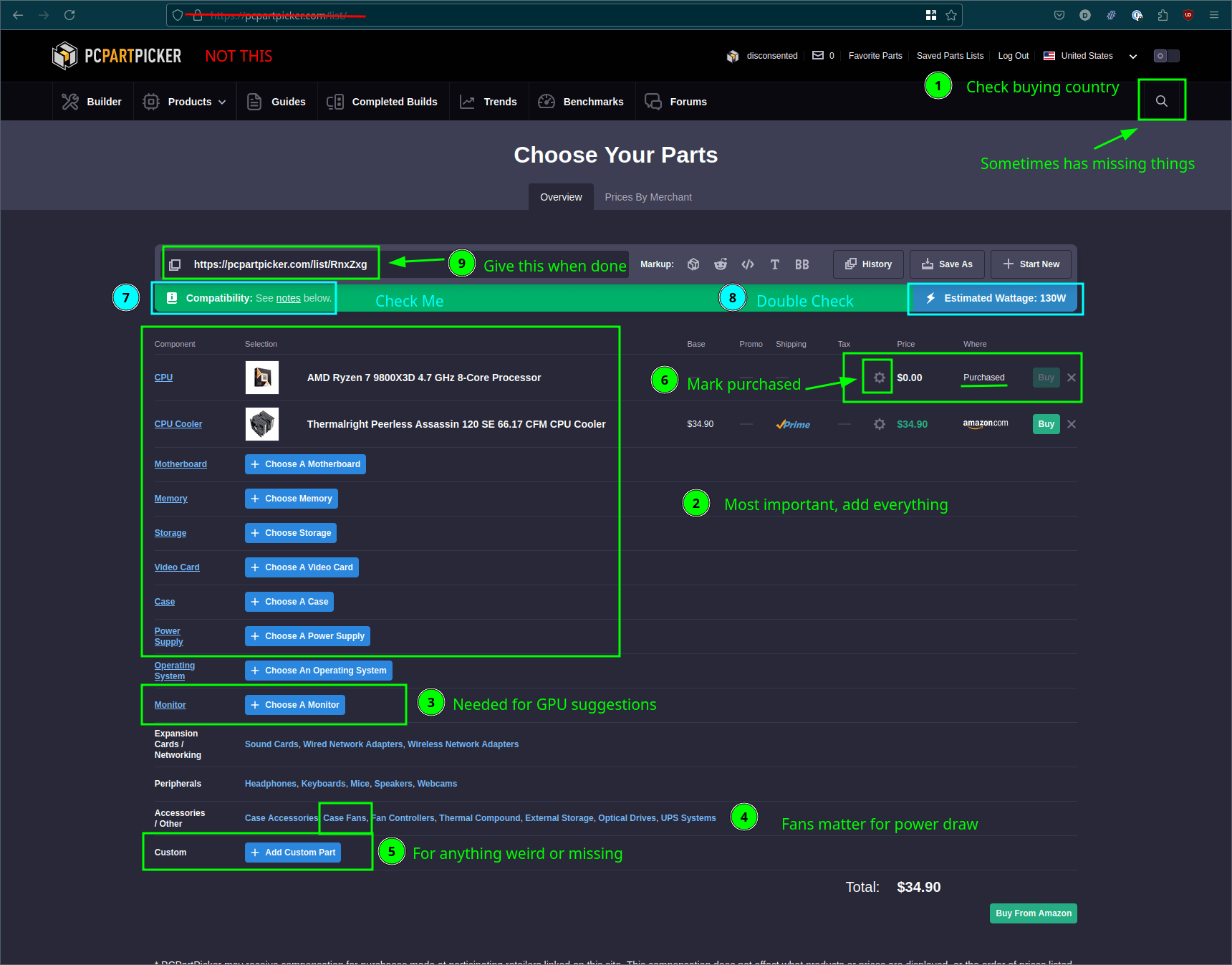Viewport: 1232px width, 965px height.
Task: Click the browser back arrow
Action: point(18,15)
